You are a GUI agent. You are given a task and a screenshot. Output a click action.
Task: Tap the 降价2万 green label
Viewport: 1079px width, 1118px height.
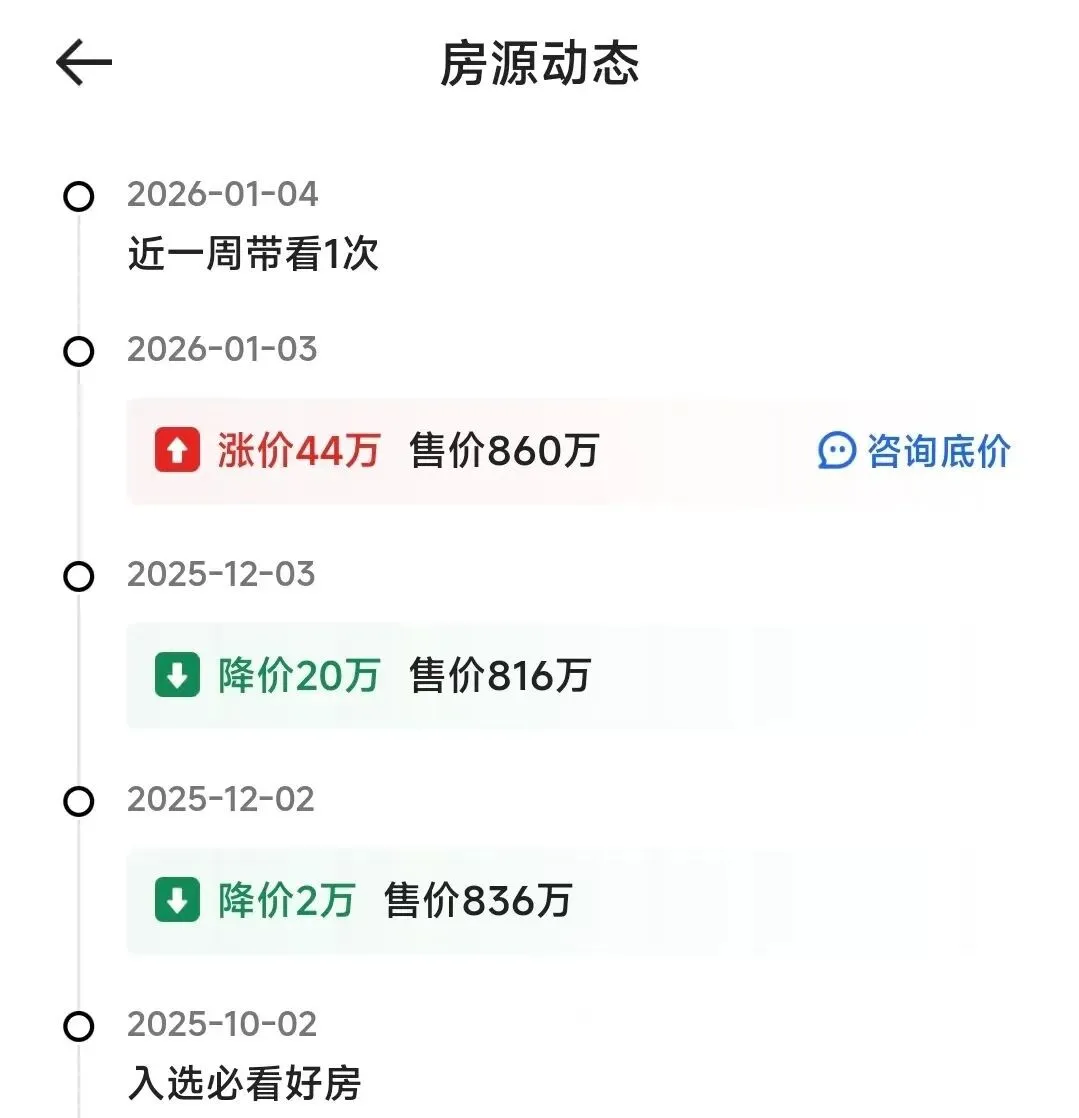click(x=286, y=901)
